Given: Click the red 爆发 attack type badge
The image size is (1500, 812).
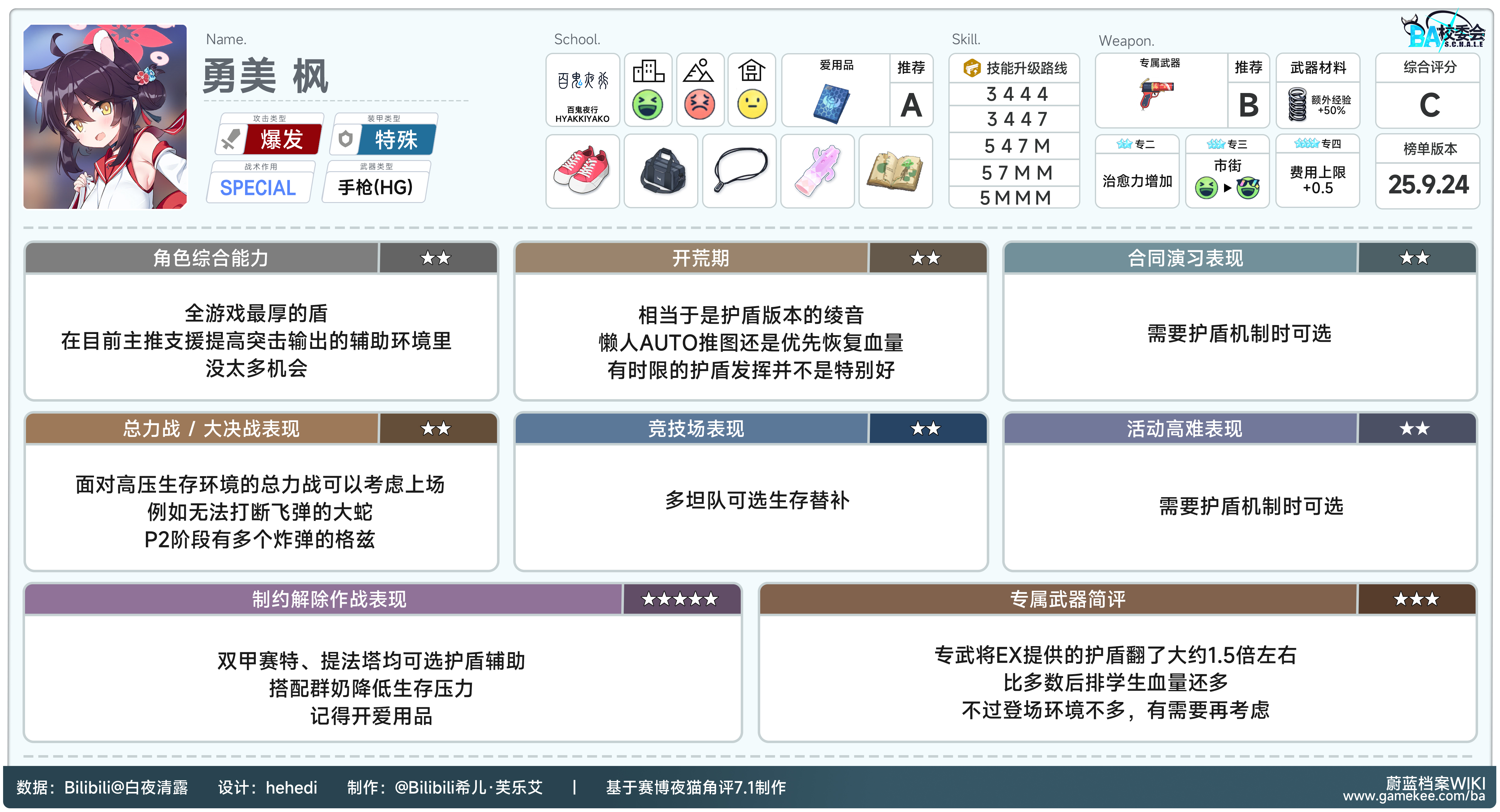Looking at the screenshot, I should [x=281, y=140].
